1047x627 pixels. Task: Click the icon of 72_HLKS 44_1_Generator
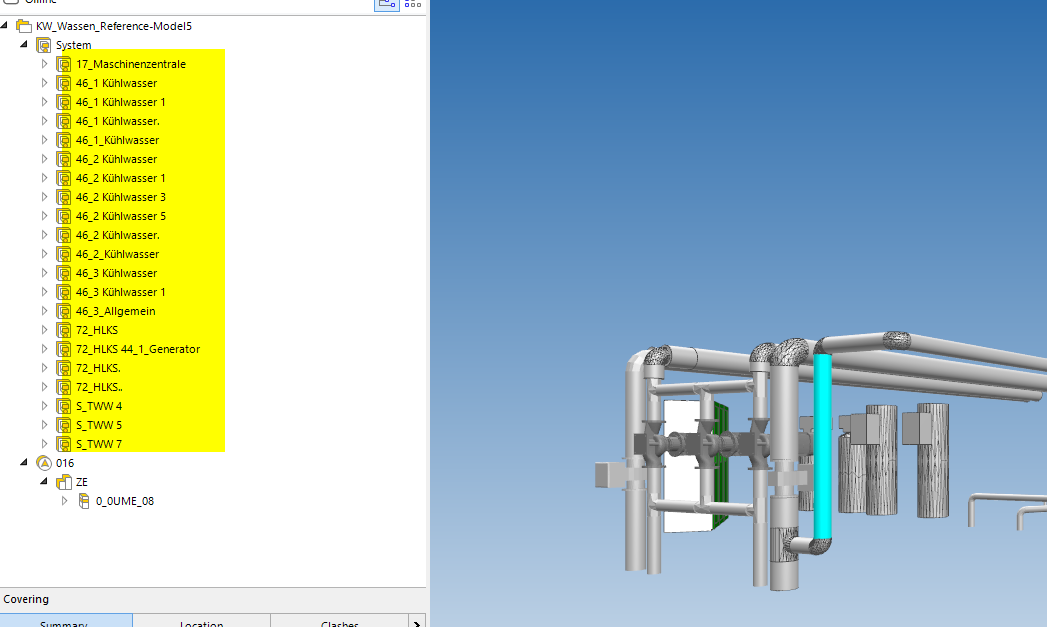[x=64, y=349]
